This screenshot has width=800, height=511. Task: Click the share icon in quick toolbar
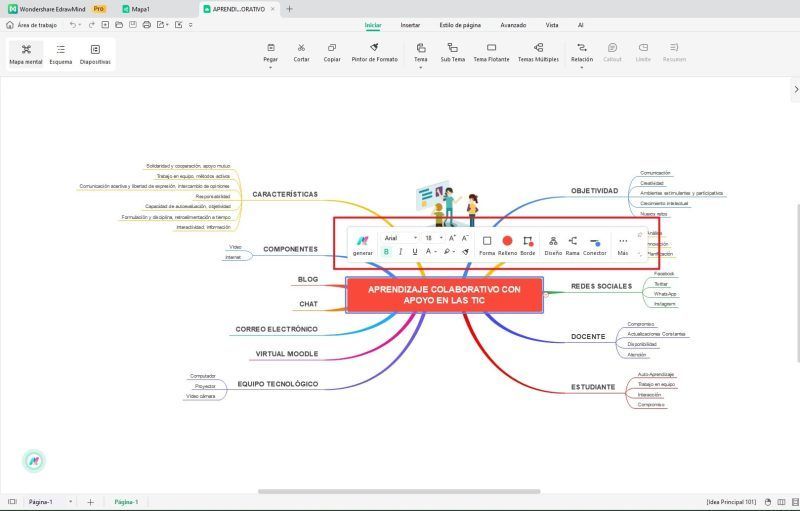coord(179,24)
